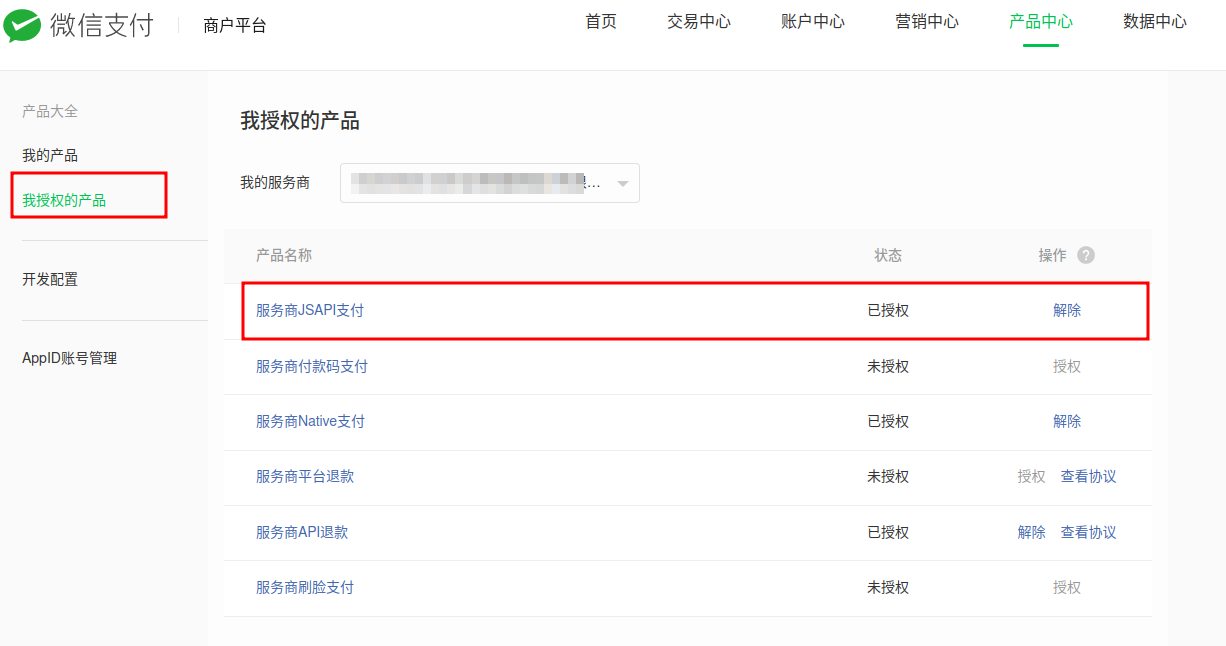Click 解除 for 服务商JSAPI支付
This screenshot has height=646, width=1226.
click(1067, 310)
